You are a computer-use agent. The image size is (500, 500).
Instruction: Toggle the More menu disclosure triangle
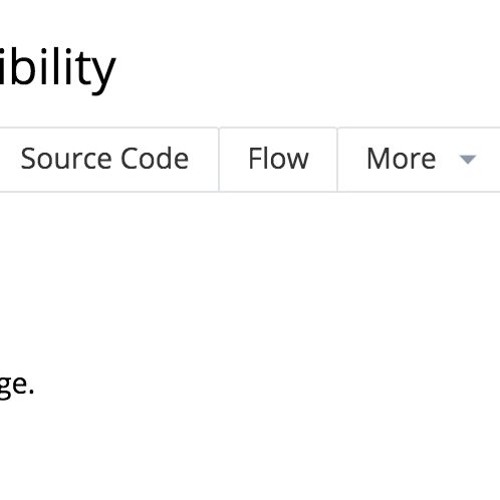pyautogui.click(x=467, y=160)
